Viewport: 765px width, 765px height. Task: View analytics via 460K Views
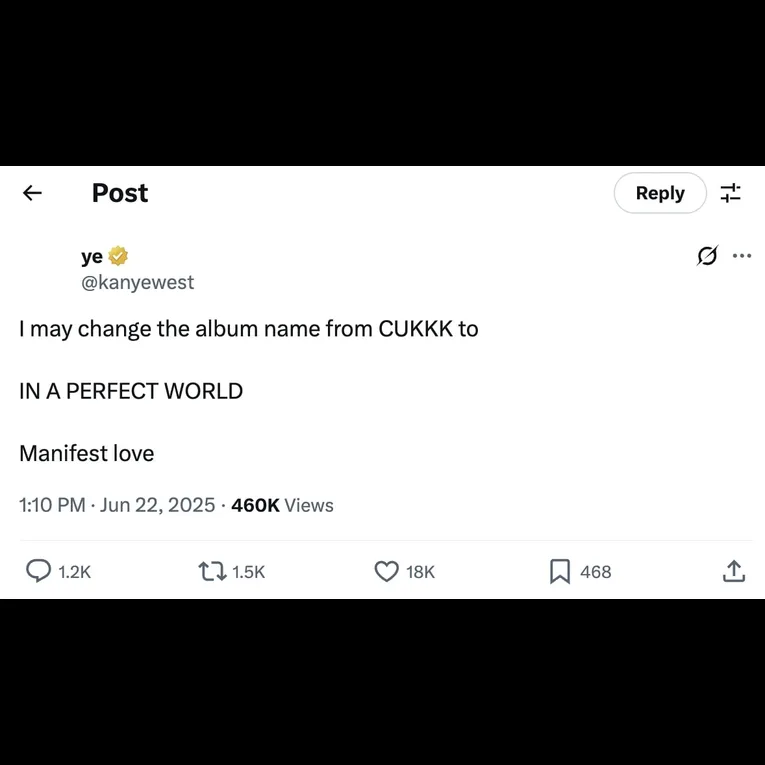(282, 505)
